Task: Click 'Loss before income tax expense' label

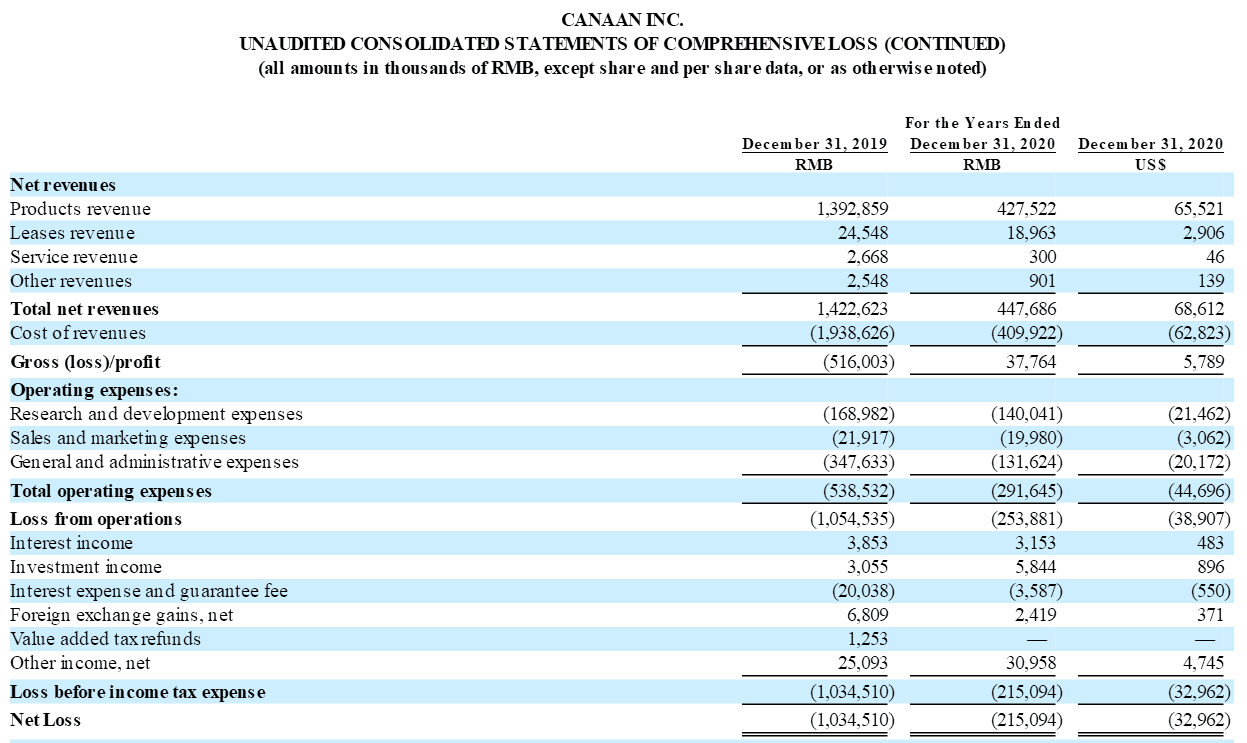Action: click(138, 692)
